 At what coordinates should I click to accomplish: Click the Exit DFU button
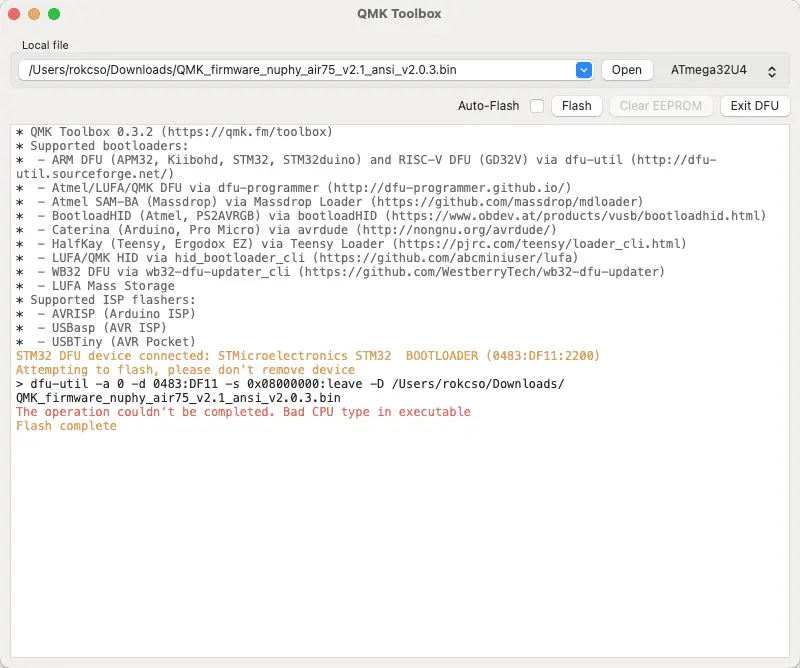755,106
